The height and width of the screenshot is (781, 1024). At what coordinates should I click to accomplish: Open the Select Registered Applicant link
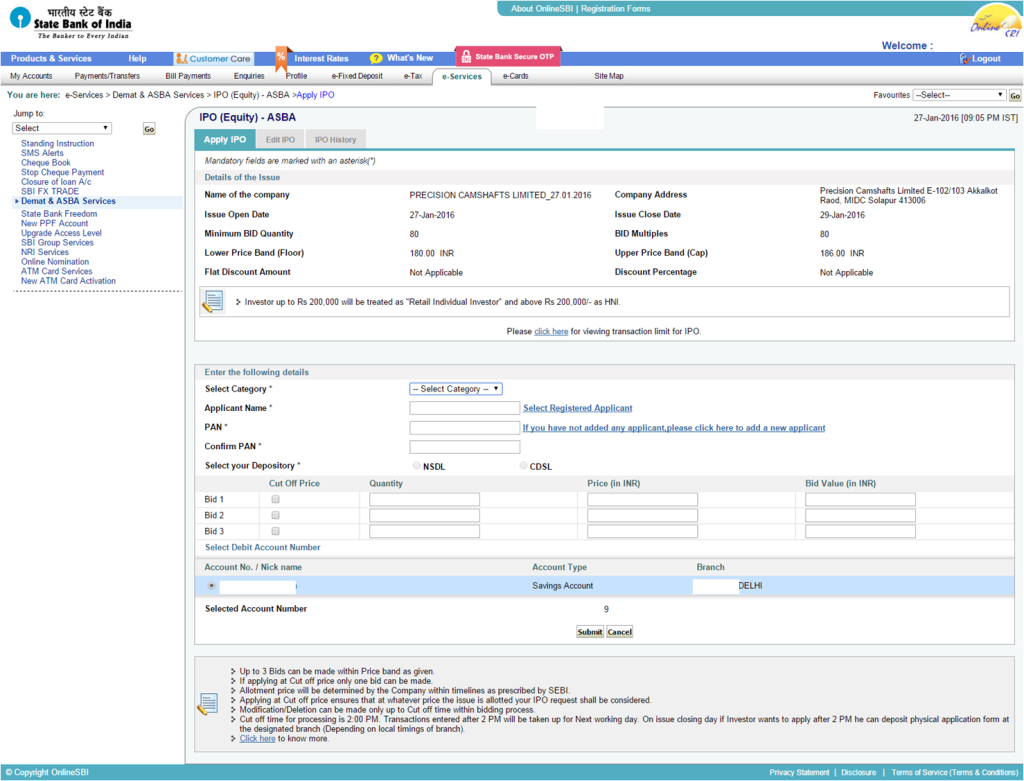tap(578, 408)
